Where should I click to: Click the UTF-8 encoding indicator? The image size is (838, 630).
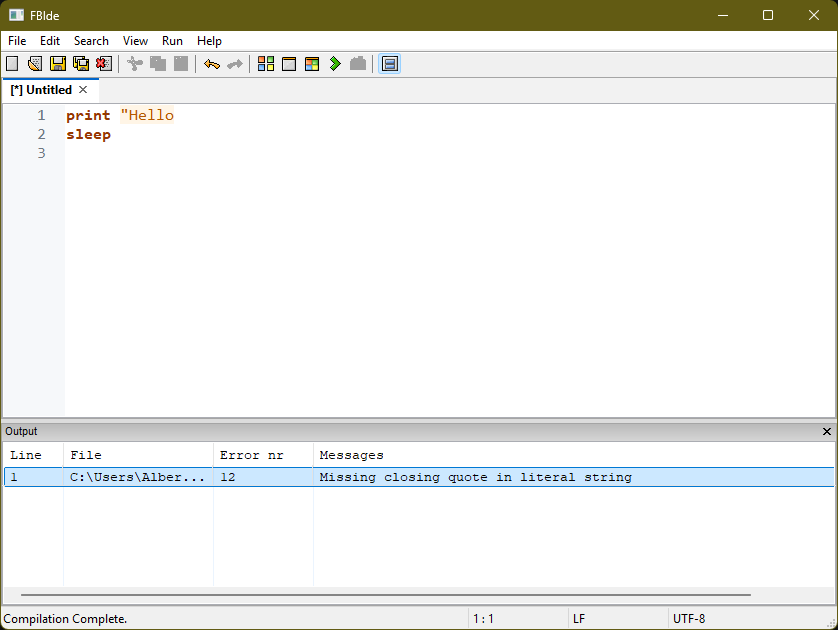689,619
